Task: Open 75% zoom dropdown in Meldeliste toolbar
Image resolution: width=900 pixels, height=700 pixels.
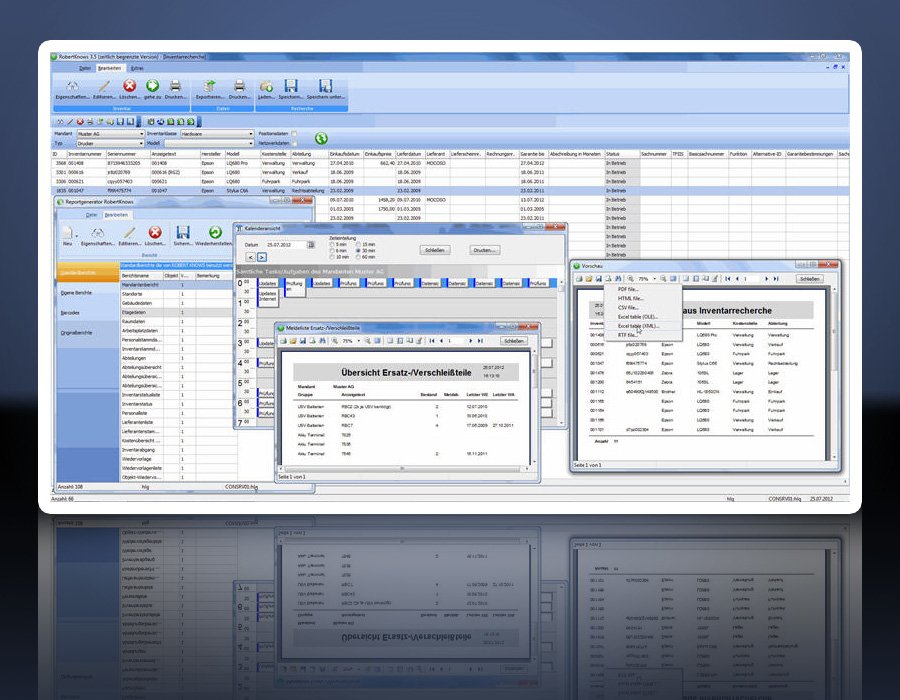Action: 359,341
